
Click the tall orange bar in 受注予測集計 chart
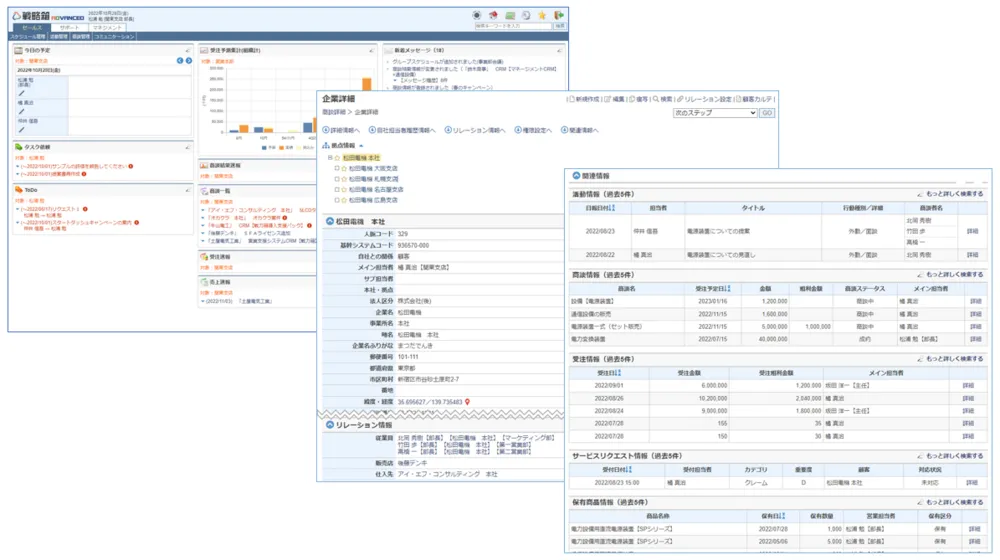pyautogui.click(x=367, y=84)
